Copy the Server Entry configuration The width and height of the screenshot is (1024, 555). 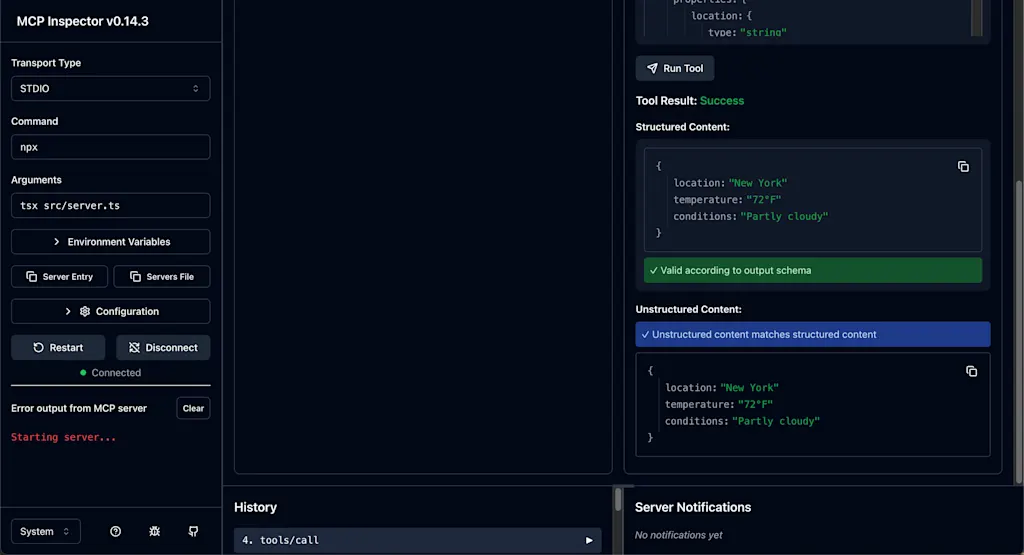click(59, 276)
